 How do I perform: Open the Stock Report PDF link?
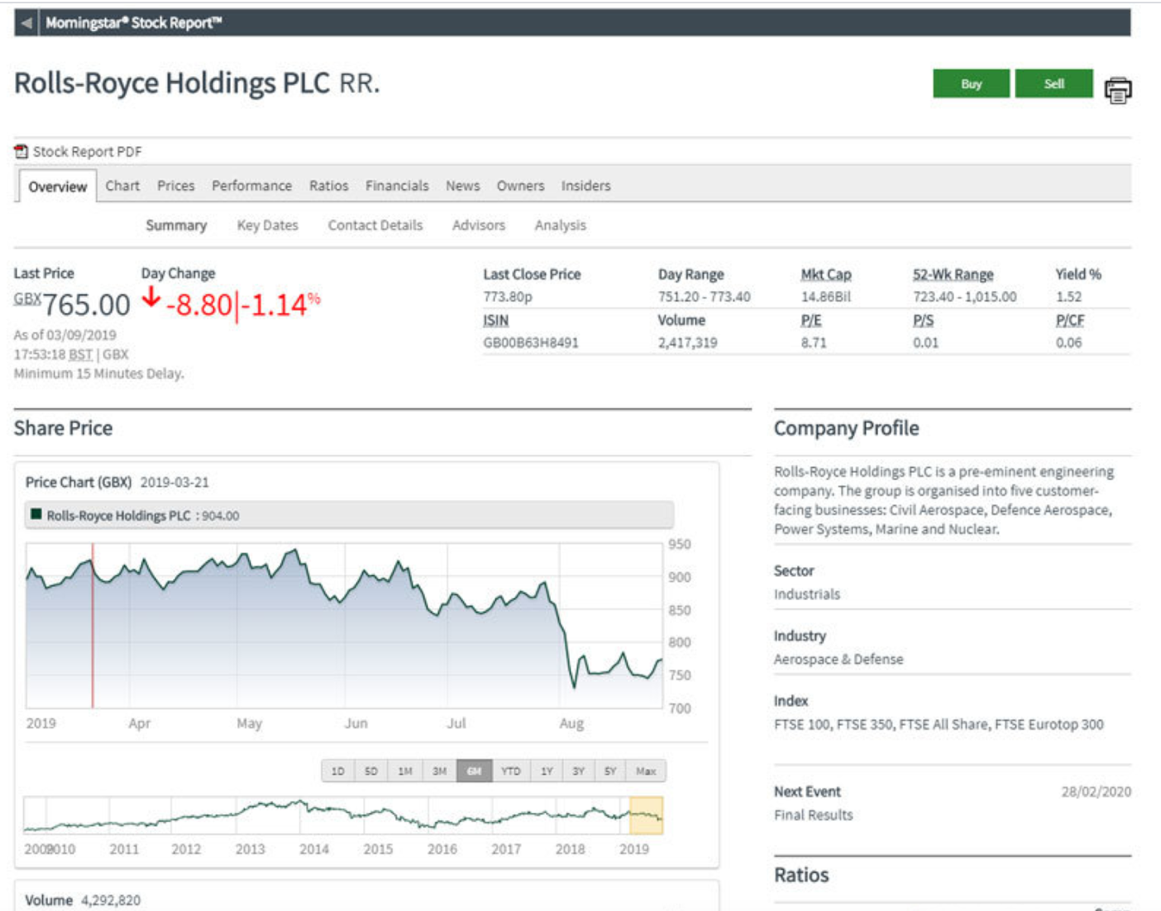point(87,152)
